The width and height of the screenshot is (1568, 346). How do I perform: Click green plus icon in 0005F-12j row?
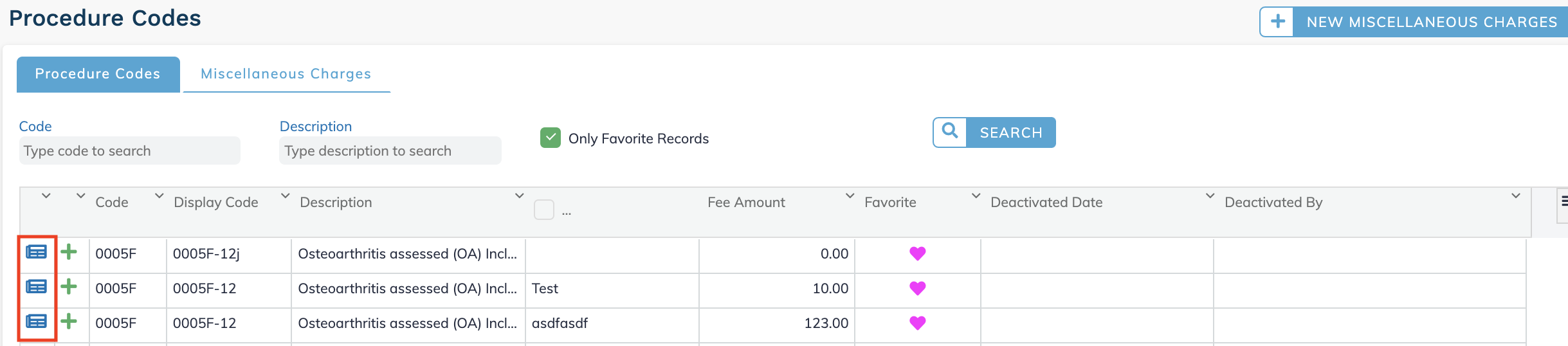(69, 252)
